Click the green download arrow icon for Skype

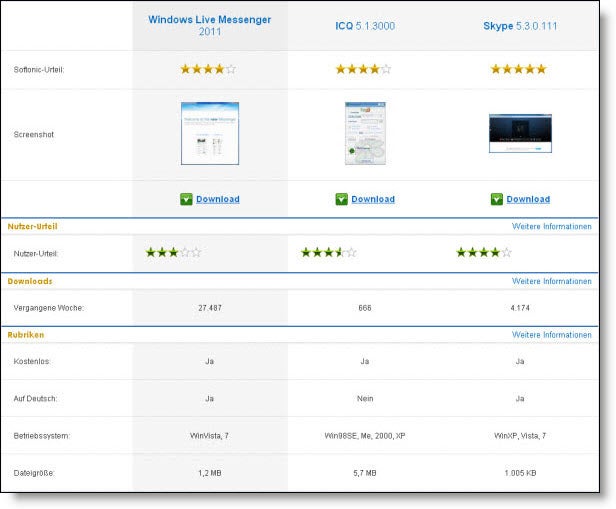(x=497, y=199)
